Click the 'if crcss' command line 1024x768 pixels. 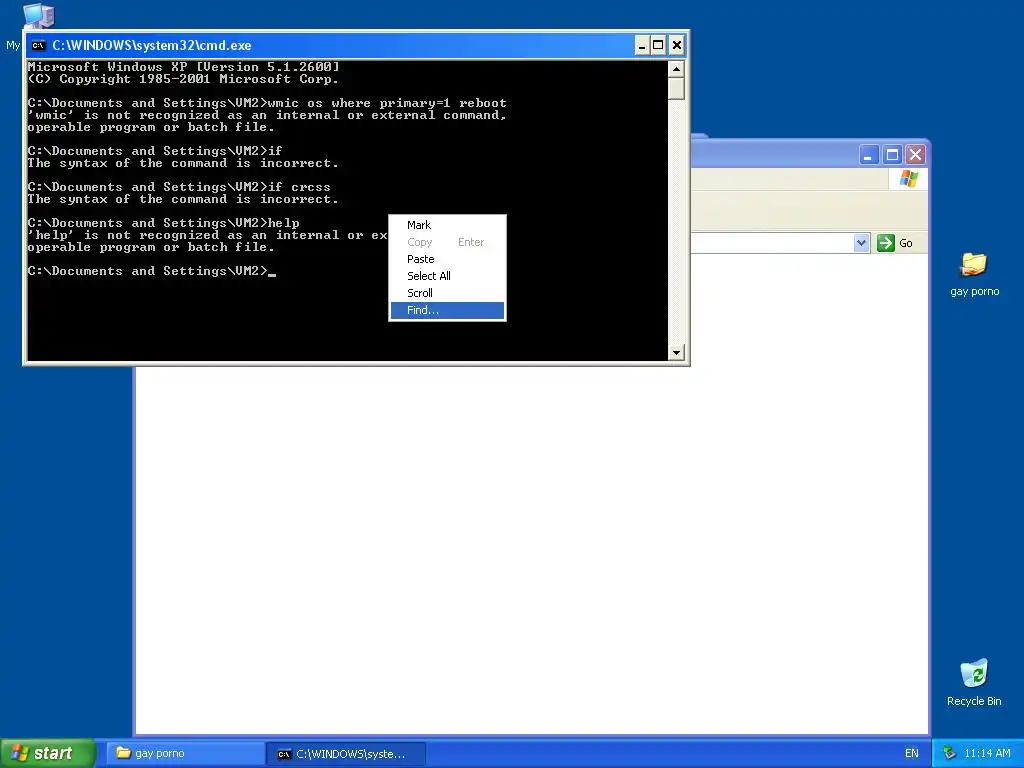tap(179, 187)
